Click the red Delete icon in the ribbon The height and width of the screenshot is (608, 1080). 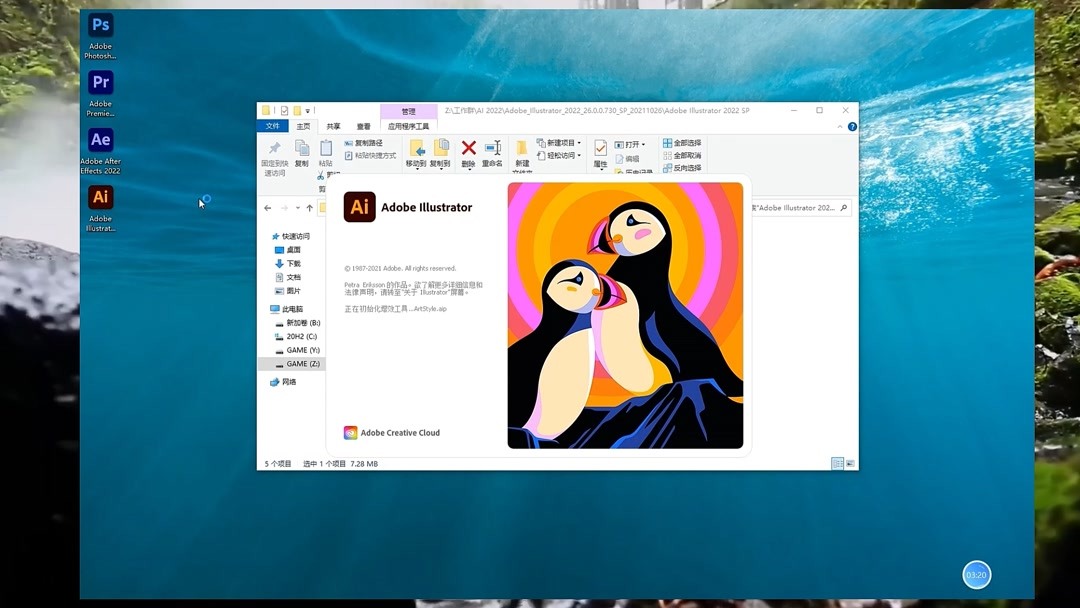click(x=467, y=150)
